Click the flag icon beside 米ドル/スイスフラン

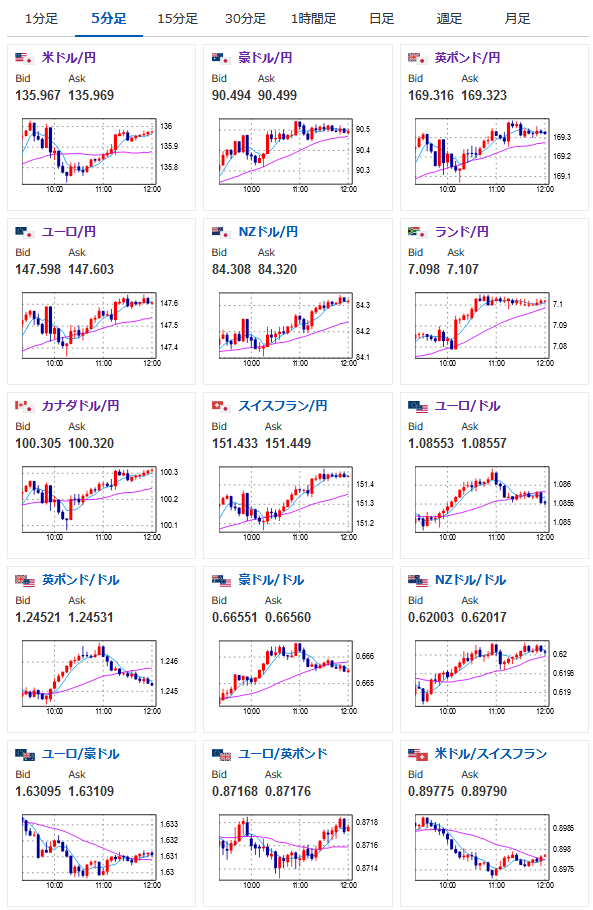click(417, 754)
